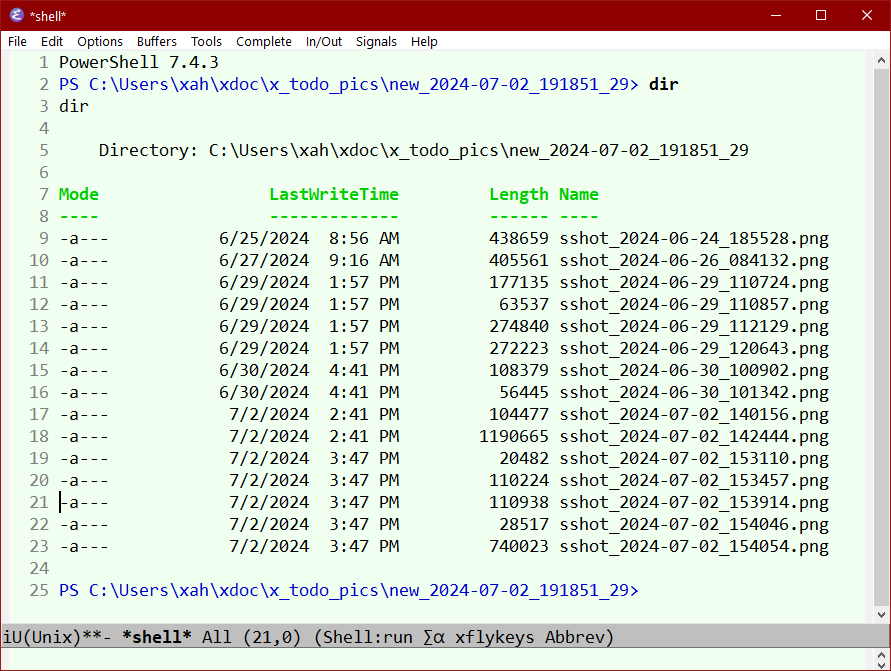Click the *shell* buffer name in mode line
Viewport: 891px width, 671px height.
click(x=157, y=637)
